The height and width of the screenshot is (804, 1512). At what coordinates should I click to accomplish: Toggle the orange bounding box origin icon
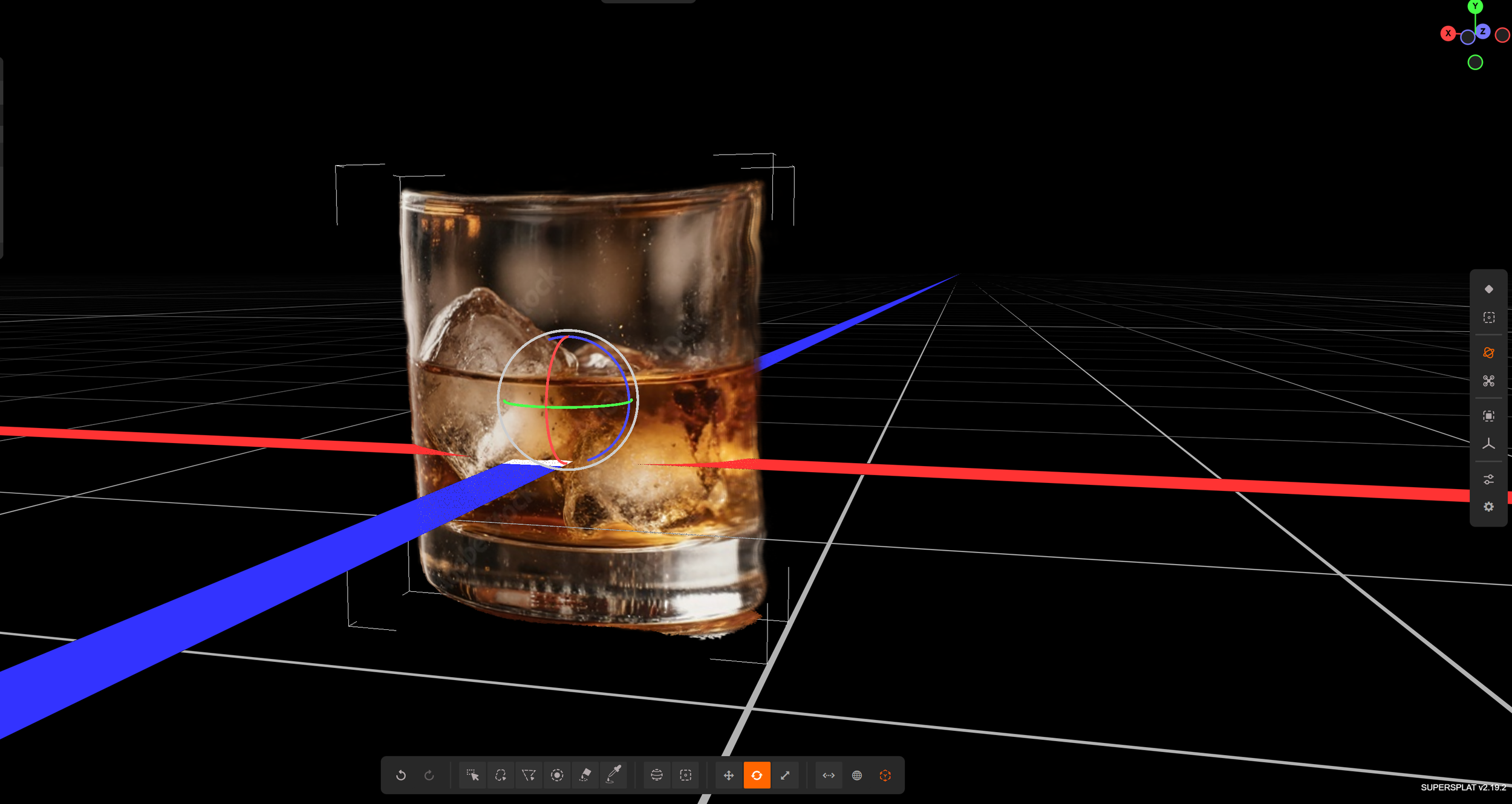885,775
